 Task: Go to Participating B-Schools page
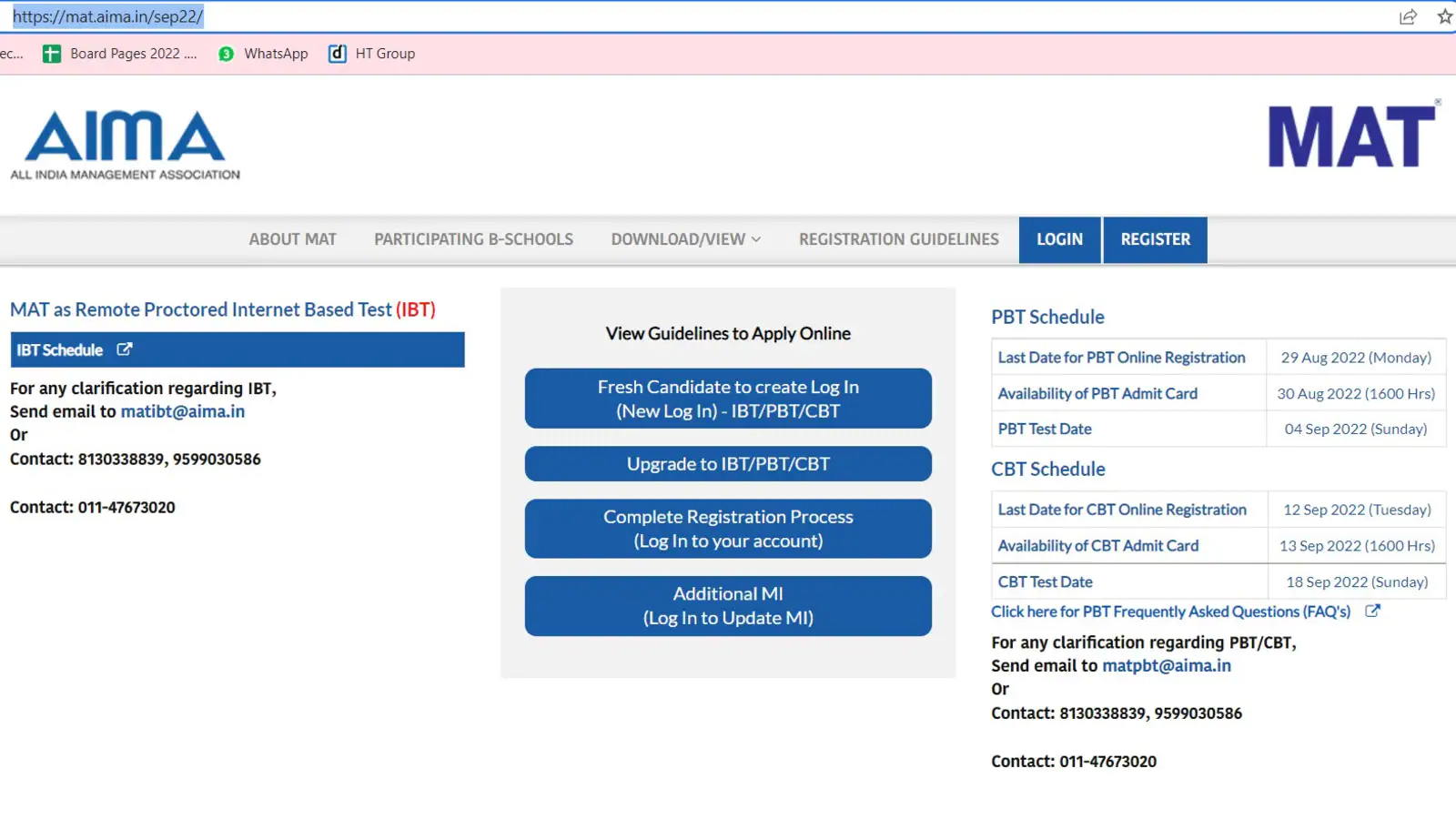pyautogui.click(x=473, y=239)
